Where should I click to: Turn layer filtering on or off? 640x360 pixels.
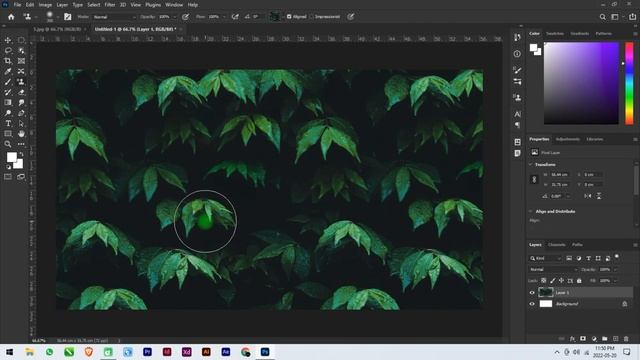coord(617,257)
